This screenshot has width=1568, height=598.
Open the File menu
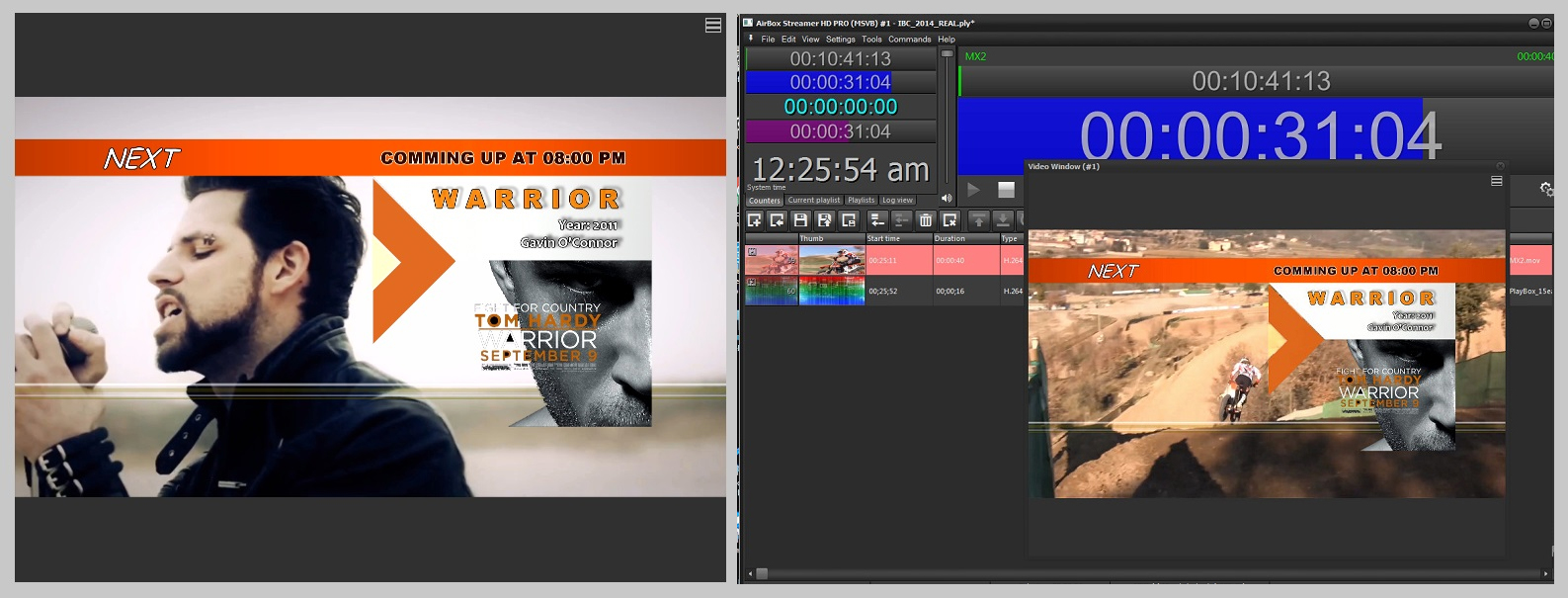coord(768,40)
